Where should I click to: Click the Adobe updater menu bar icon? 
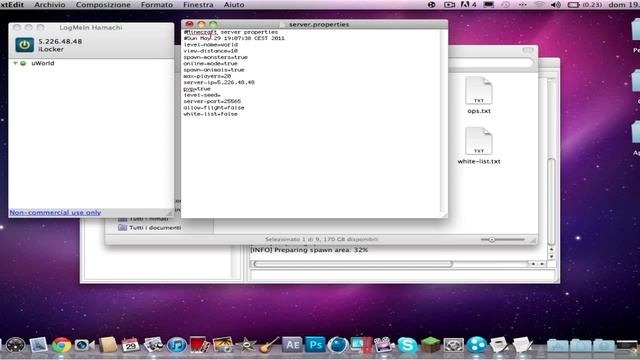(x=468, y=5)
